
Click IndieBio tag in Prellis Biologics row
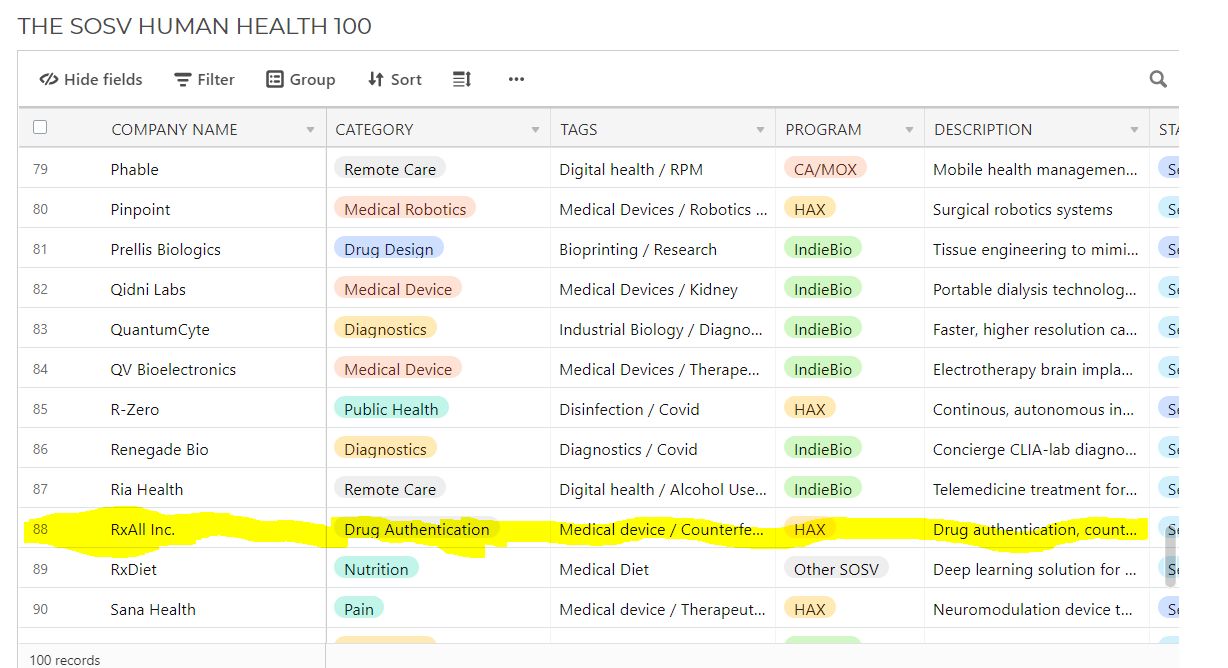(x=822, y=249)
